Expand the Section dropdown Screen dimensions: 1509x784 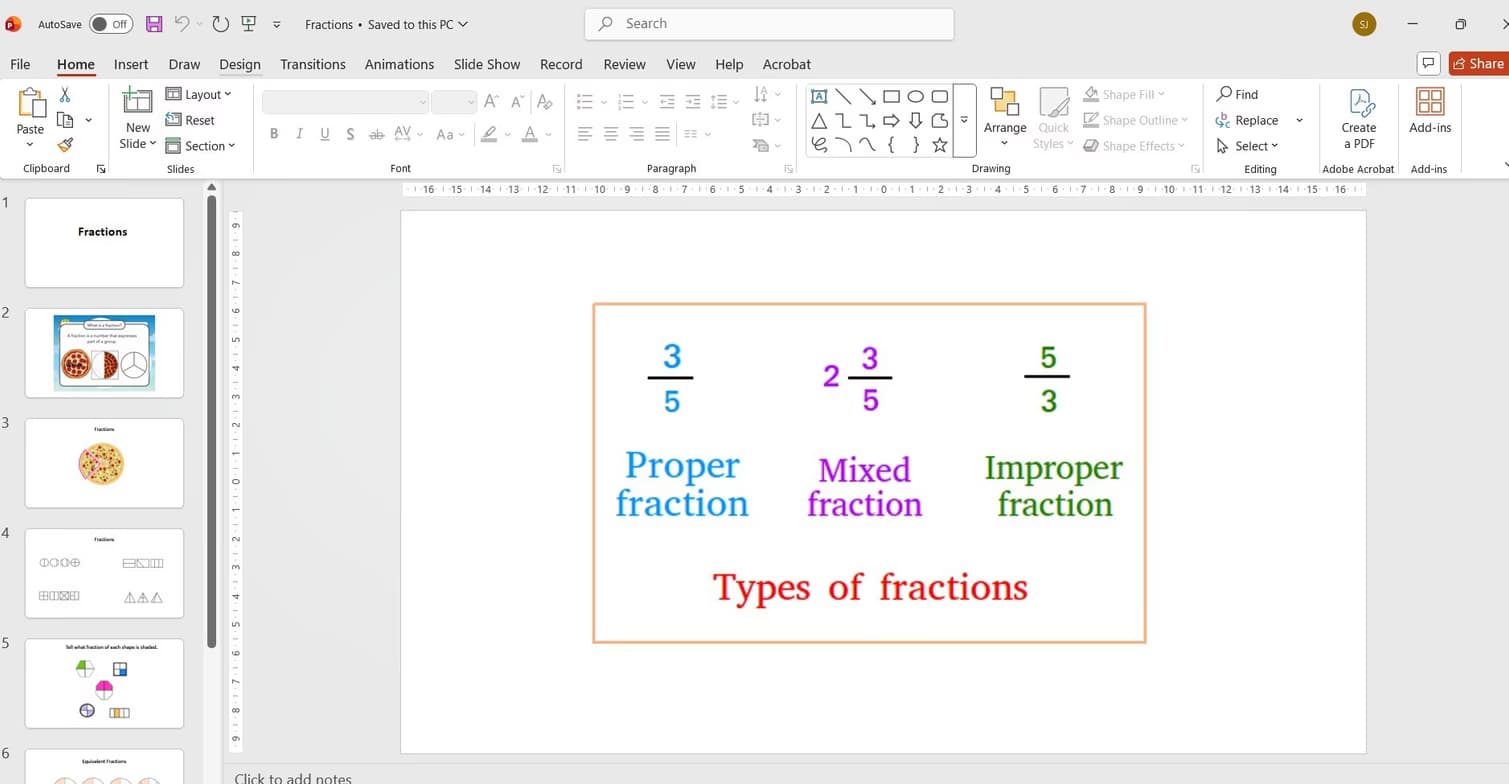[x=203, y=146]
